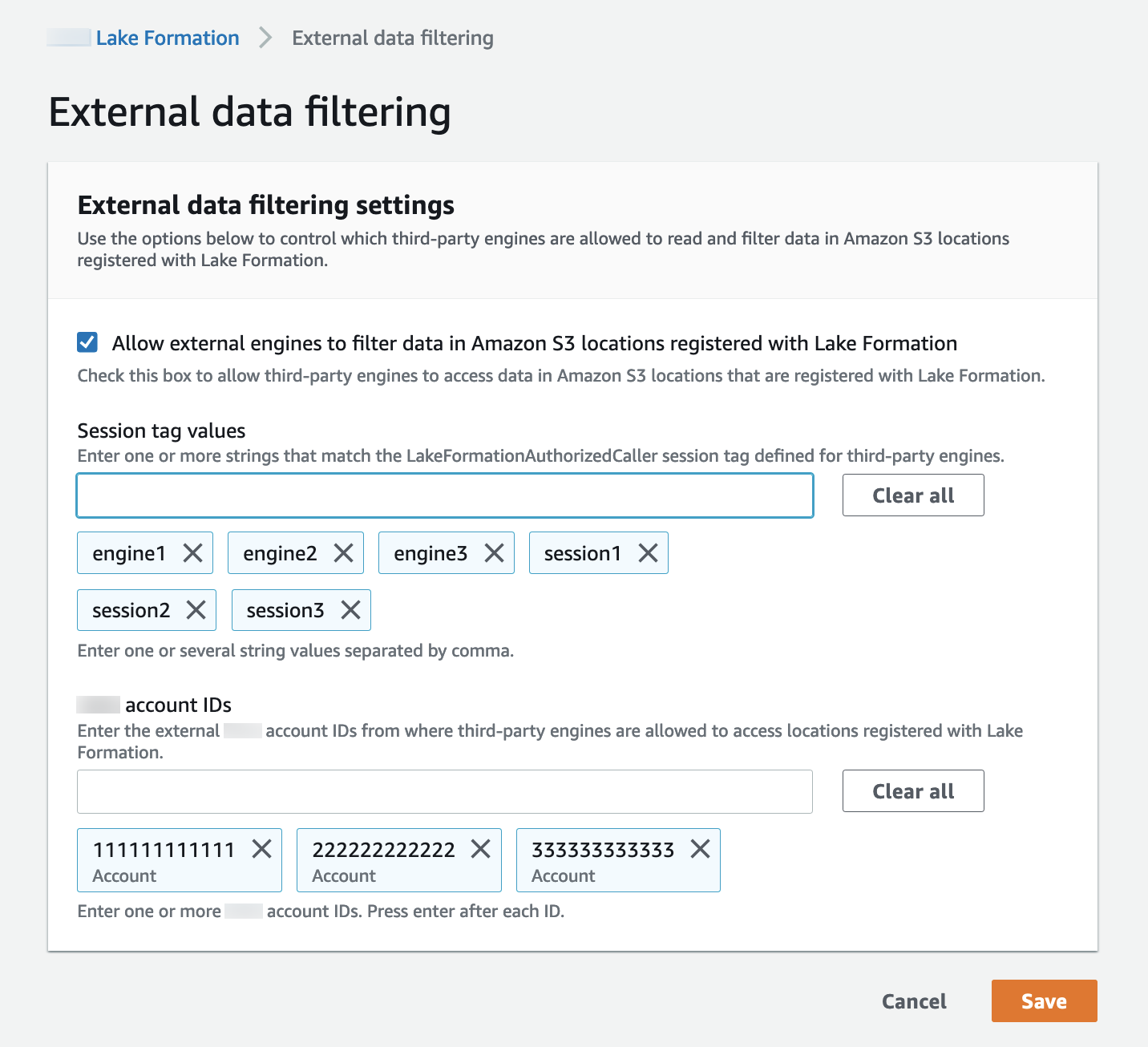
Task: Cancel the filtering settings changes
Action: (x=914, y=1001)
